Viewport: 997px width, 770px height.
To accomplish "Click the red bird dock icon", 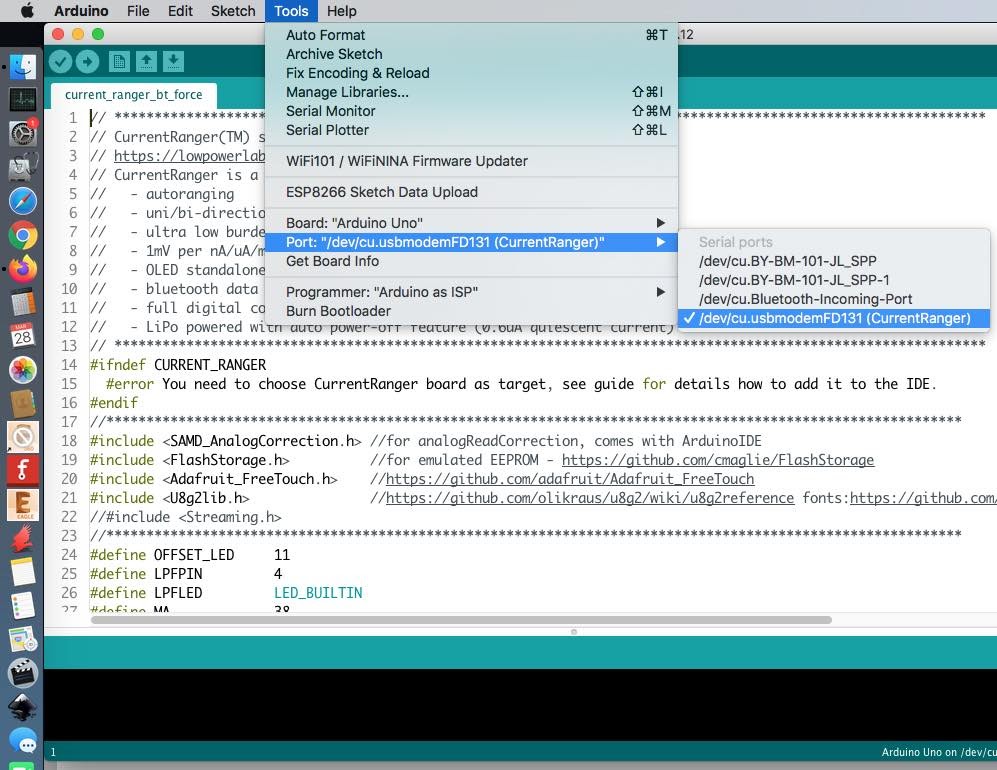I will point(23,539).
